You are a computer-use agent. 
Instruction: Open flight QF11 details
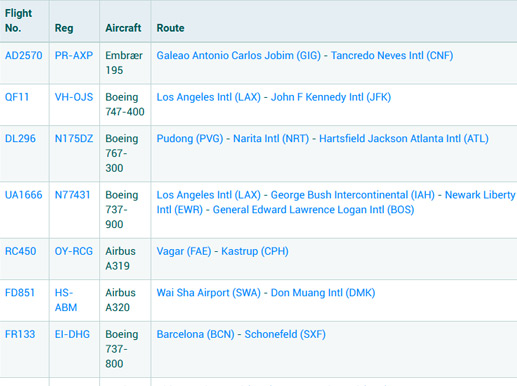tap(17, 97)
